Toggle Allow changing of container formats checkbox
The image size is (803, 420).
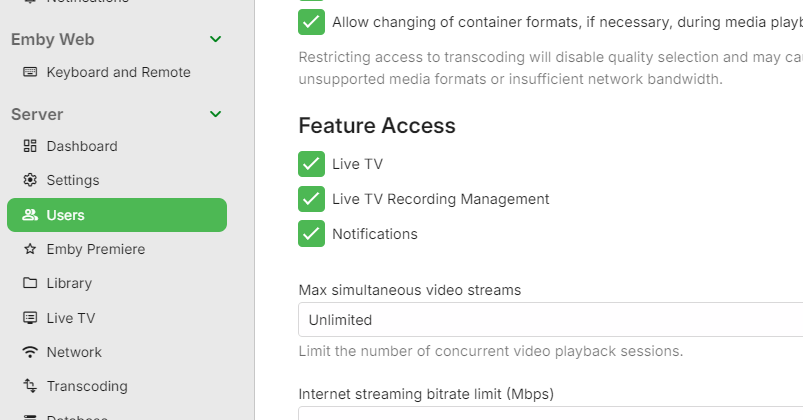[x=312, y=22]
